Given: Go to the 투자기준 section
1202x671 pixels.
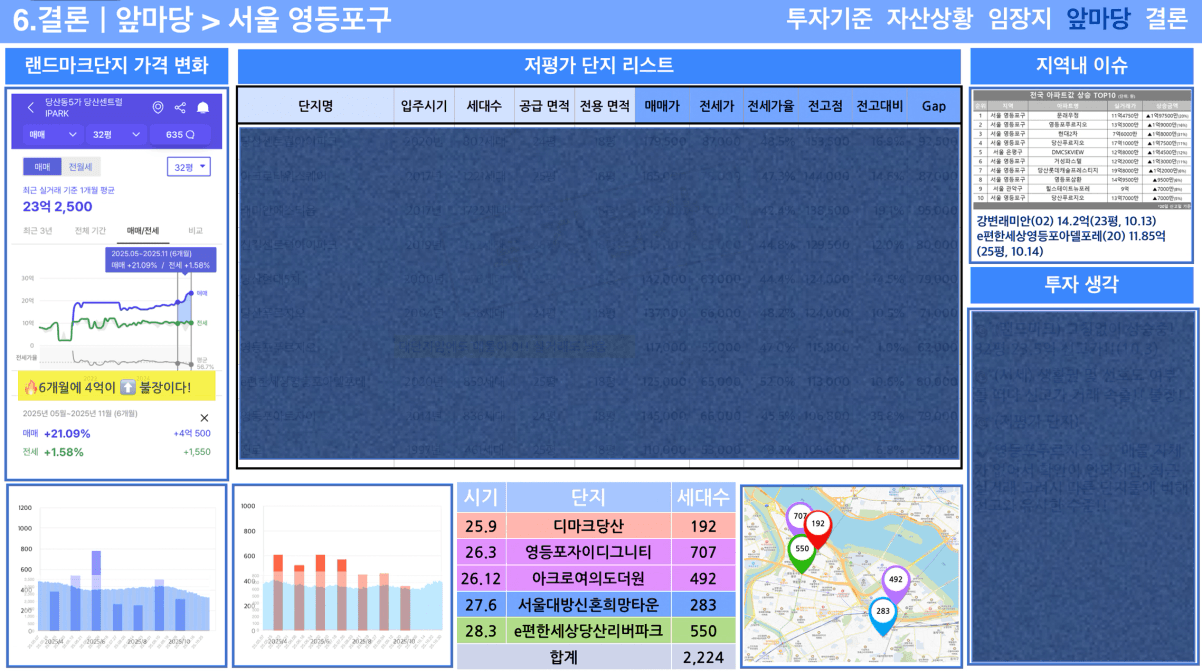Looking at the screenshot, I should pos(829,18).
